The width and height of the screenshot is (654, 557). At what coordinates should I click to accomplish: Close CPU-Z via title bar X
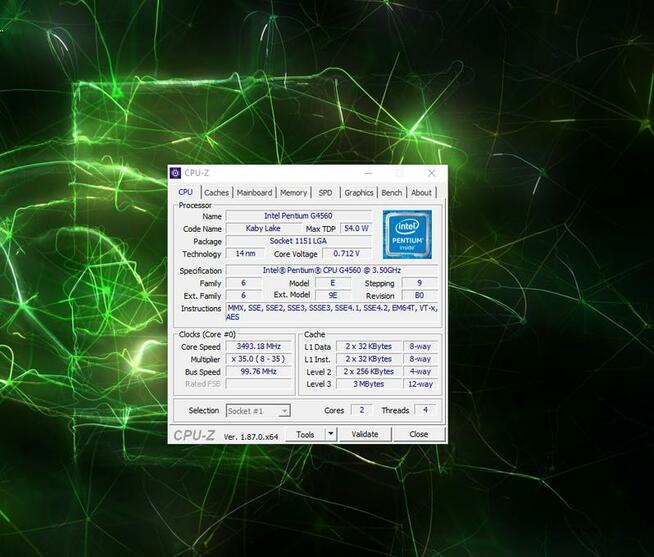click(x=432, y=173)
